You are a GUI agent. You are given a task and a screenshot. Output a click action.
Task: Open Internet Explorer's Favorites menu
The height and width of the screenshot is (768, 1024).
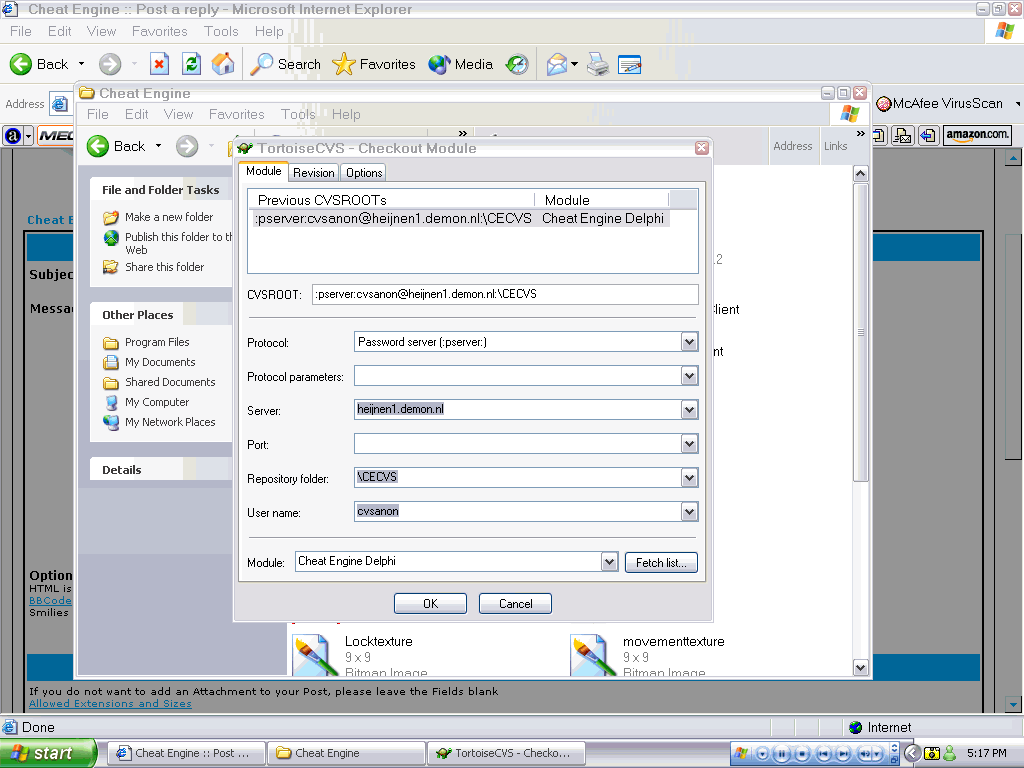coord(159,31)
